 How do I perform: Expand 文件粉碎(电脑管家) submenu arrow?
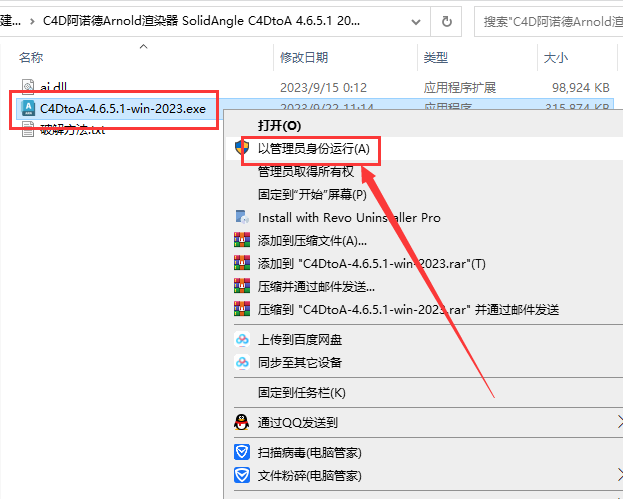coord(620,475)
